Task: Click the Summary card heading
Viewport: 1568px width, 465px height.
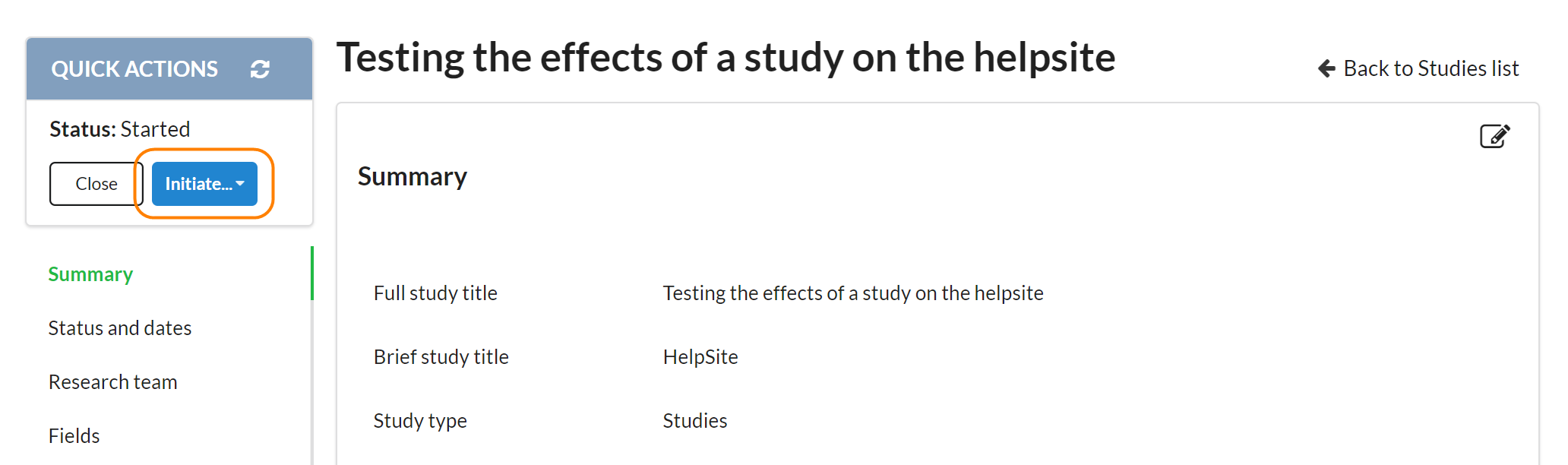Action: click(413, 176)
